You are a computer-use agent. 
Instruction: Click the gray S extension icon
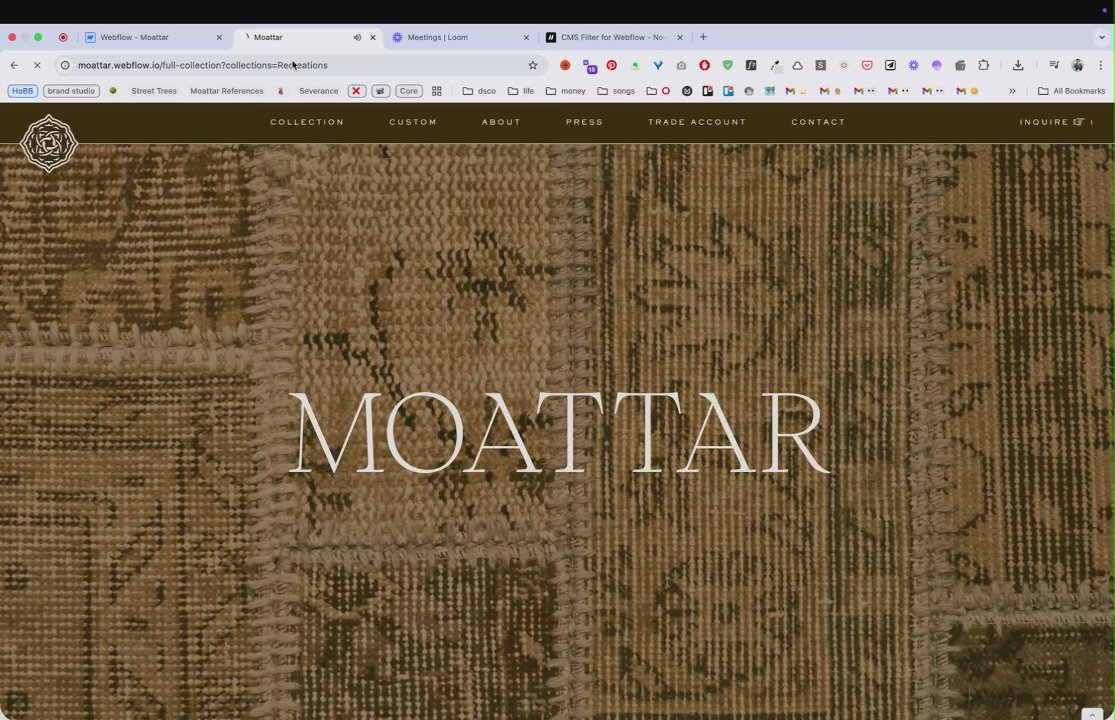pos(821,65)
